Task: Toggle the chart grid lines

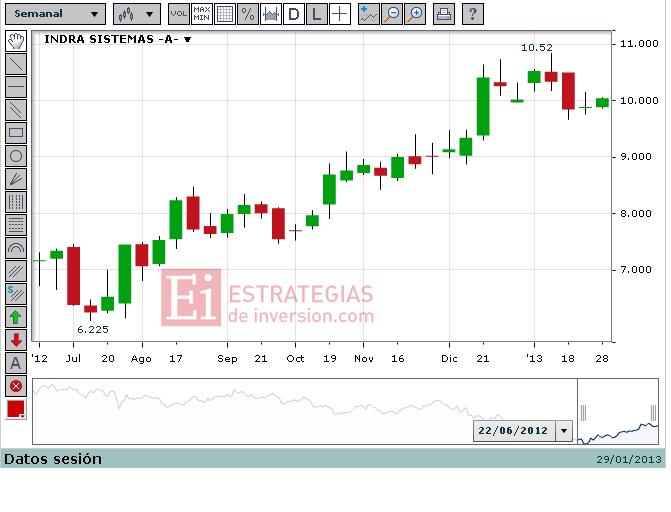Action: click(225, 14)
